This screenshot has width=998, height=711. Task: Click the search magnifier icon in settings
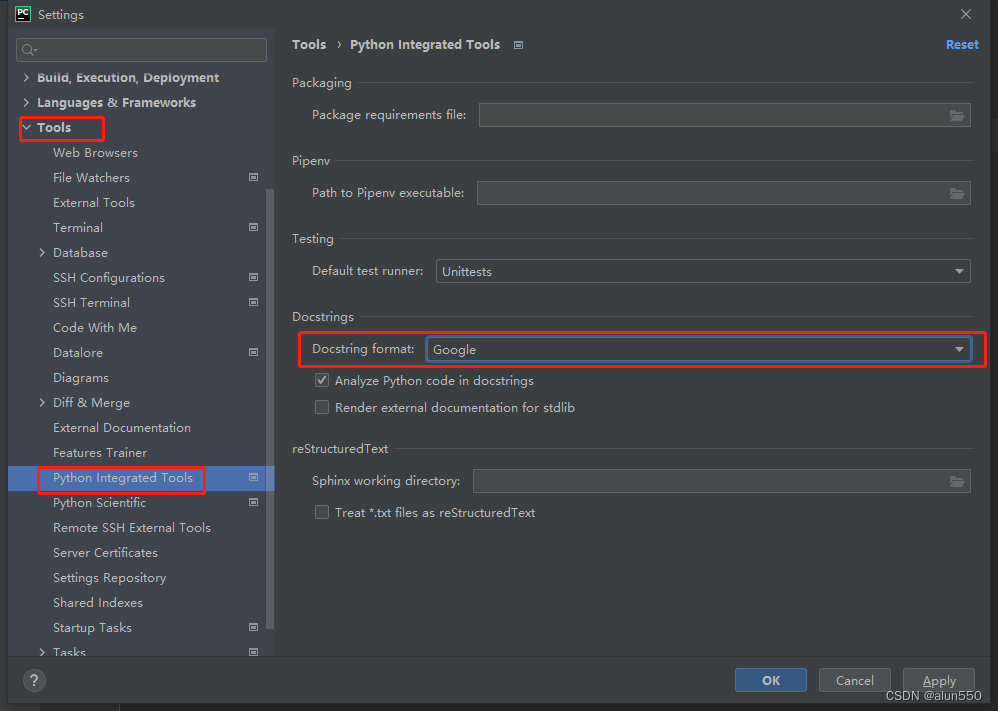coord(29,50)
